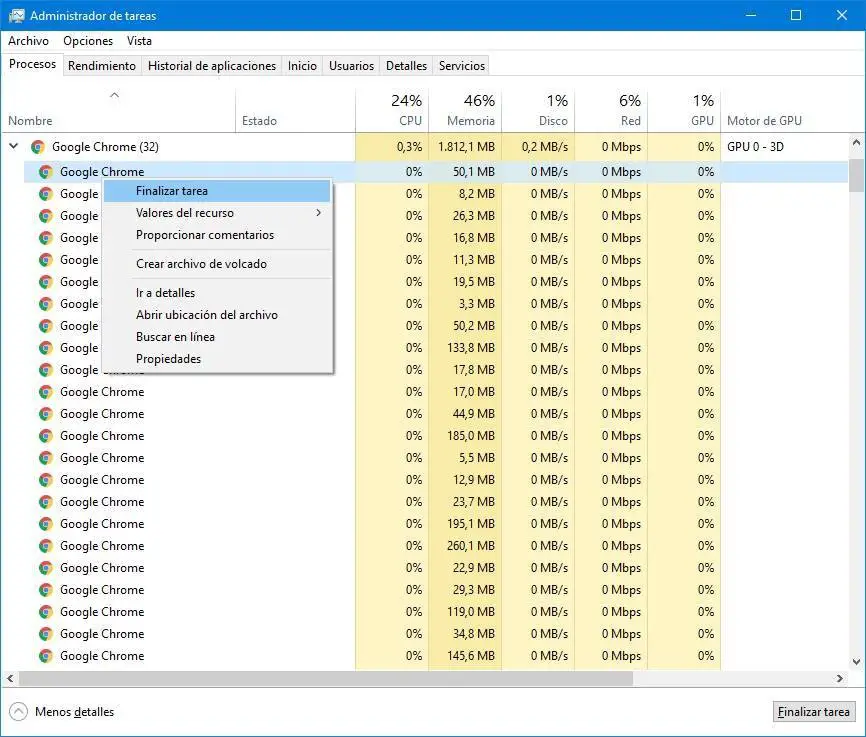Click the vertical scrollbar down arrow
This screenshot has width=866, height=737.
(857, 661)
